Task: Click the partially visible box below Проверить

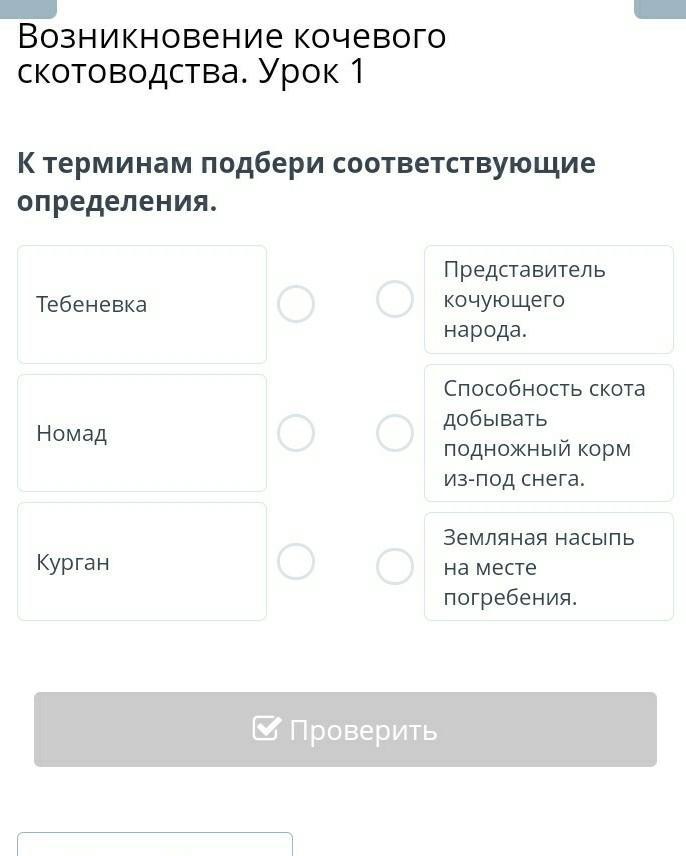Action: point(155,844)
